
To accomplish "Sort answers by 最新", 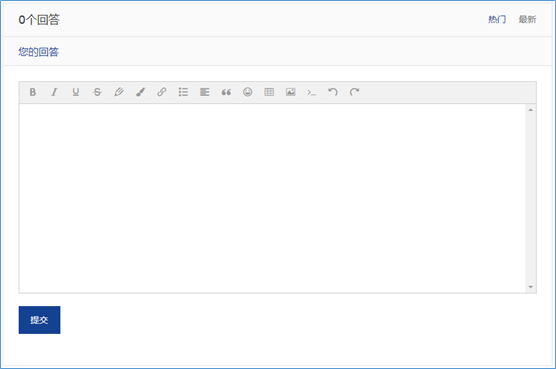I will point(527,19).
